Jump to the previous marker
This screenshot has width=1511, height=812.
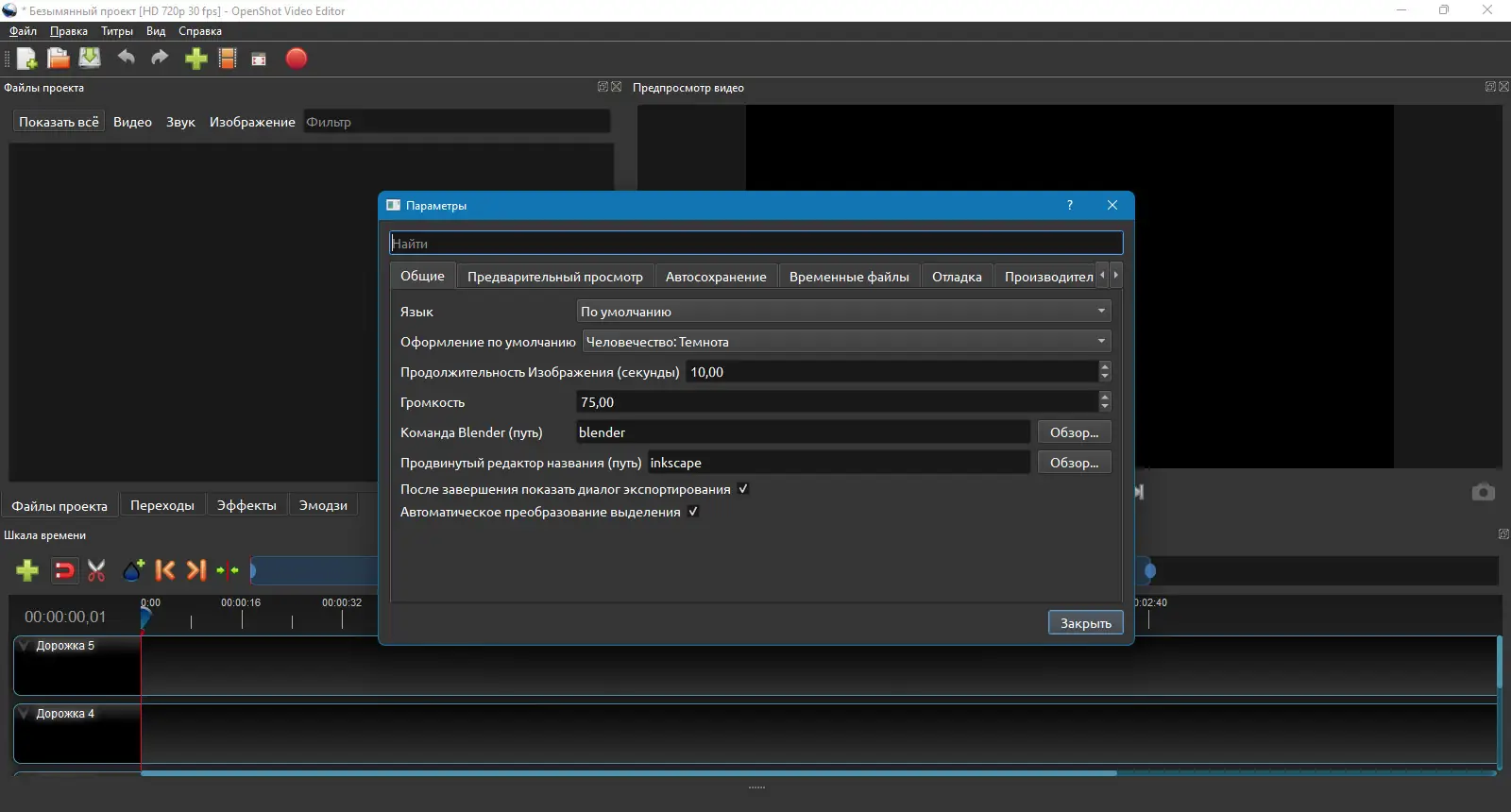tap(164, 570)
